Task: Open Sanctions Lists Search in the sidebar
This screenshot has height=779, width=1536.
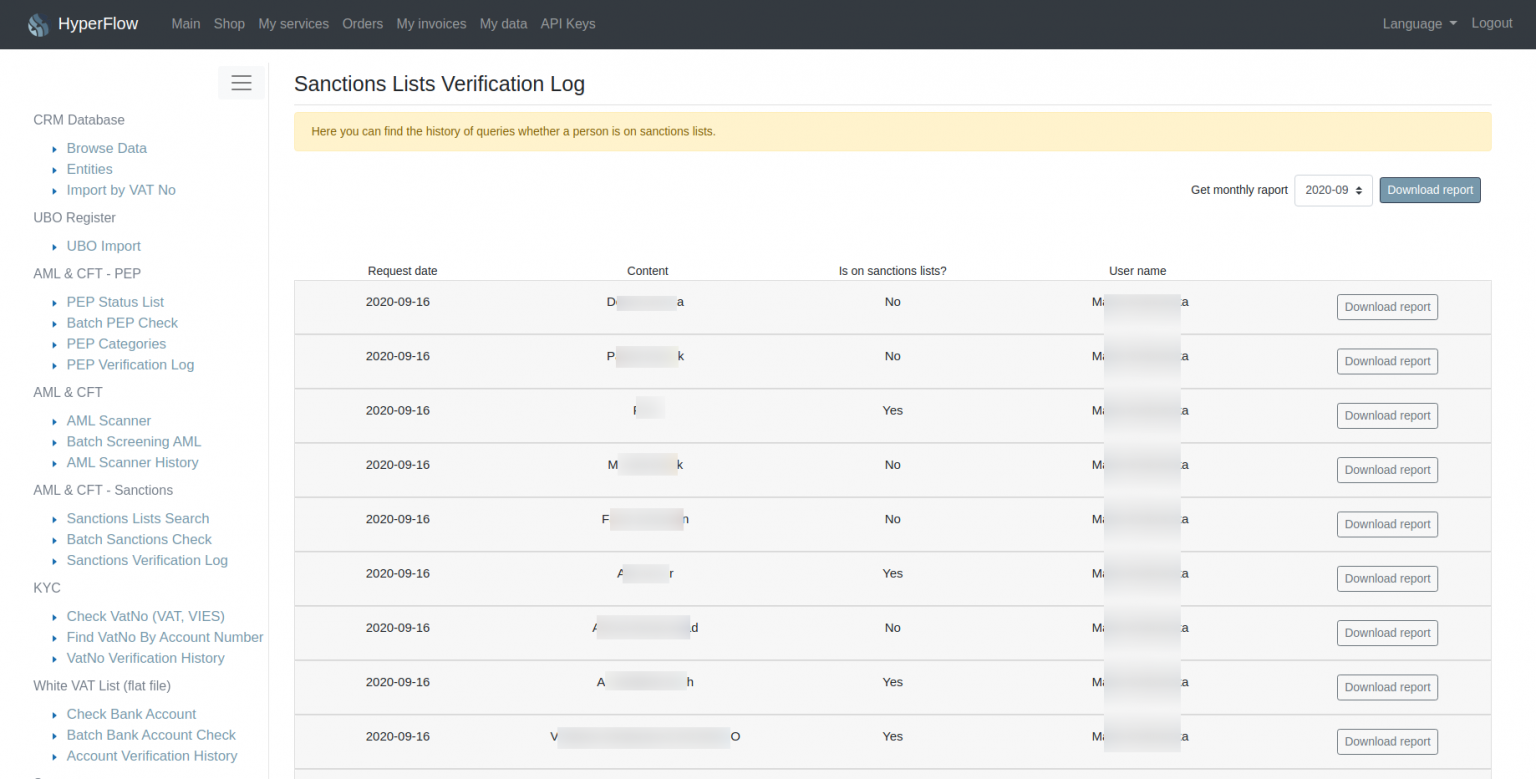Action: [137, 518]
